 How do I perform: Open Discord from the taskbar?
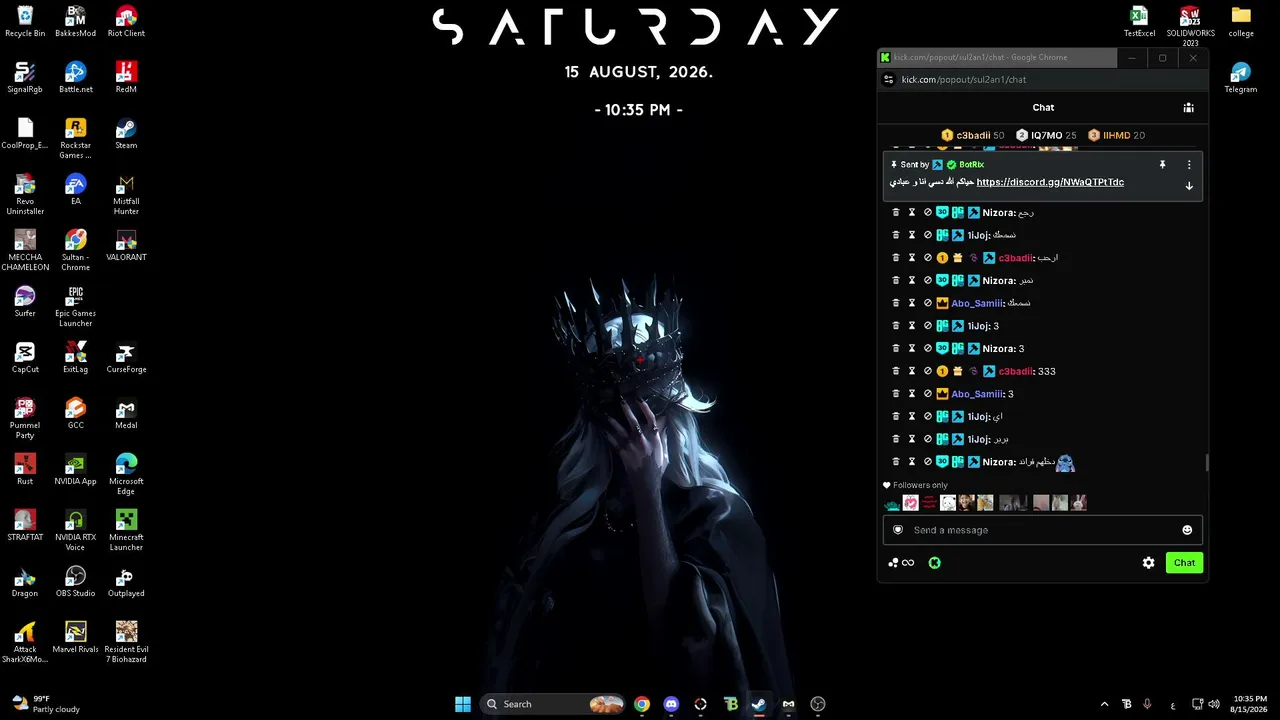tap(671, 704)
